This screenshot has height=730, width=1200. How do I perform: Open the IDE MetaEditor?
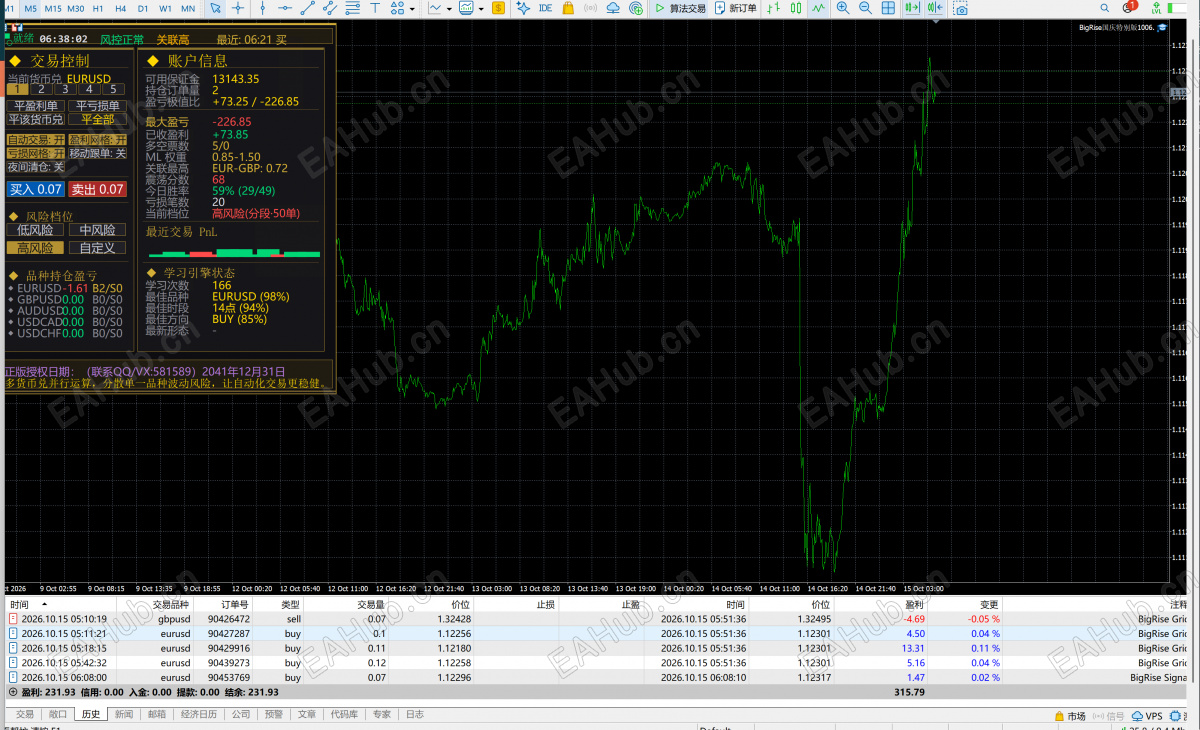click(x=545, y=8)
